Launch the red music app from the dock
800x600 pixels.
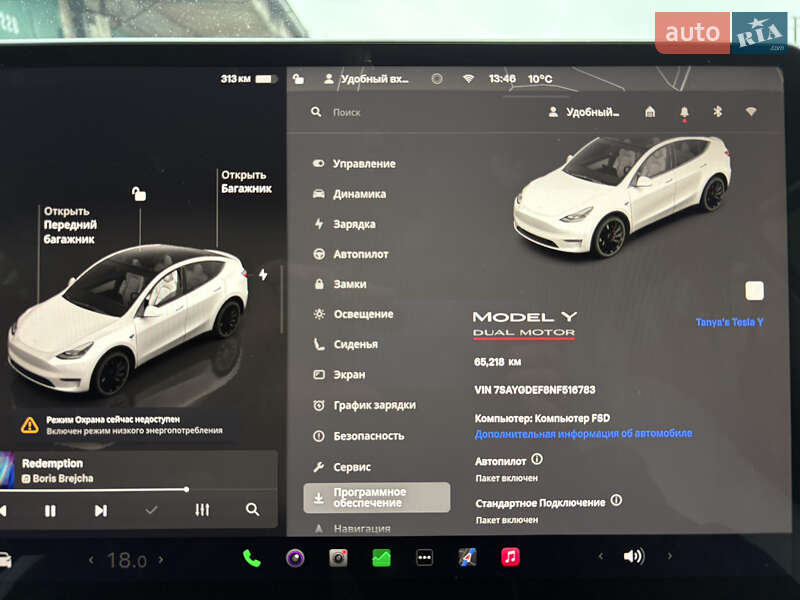click(510, 559)
